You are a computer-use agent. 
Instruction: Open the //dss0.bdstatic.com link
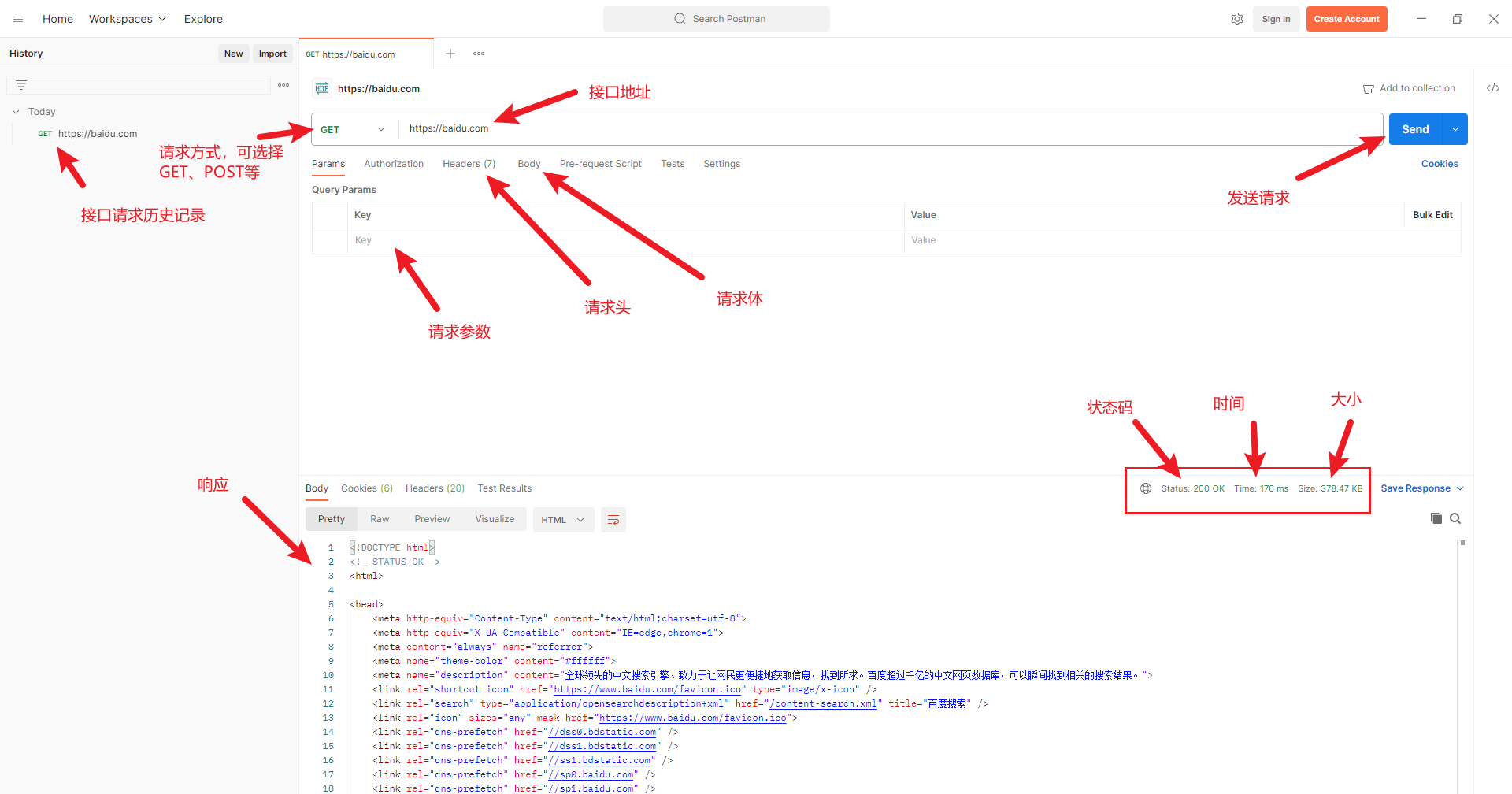point(602,732)
